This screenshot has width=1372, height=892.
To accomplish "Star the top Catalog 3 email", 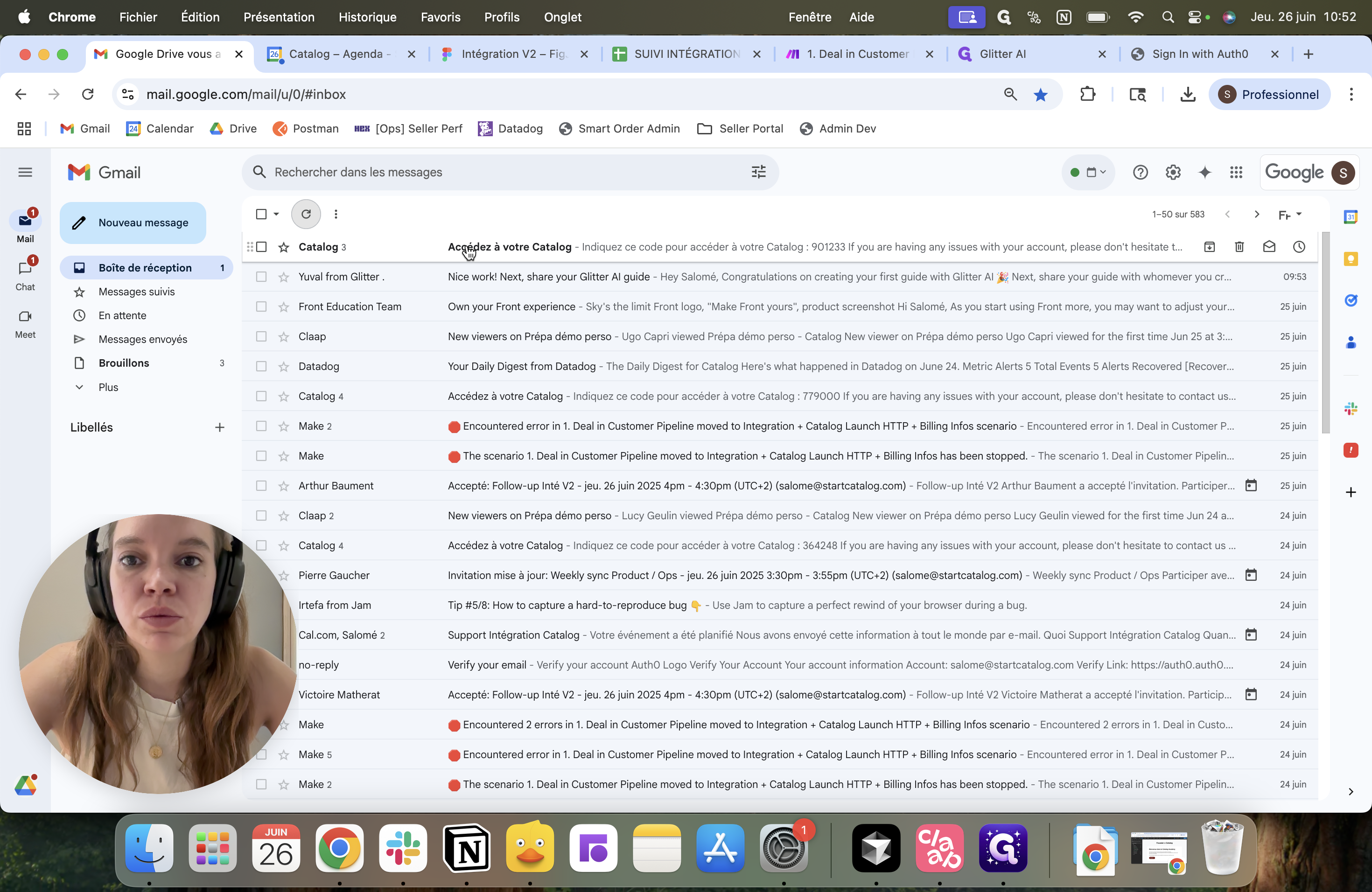I will pos(284,247).
